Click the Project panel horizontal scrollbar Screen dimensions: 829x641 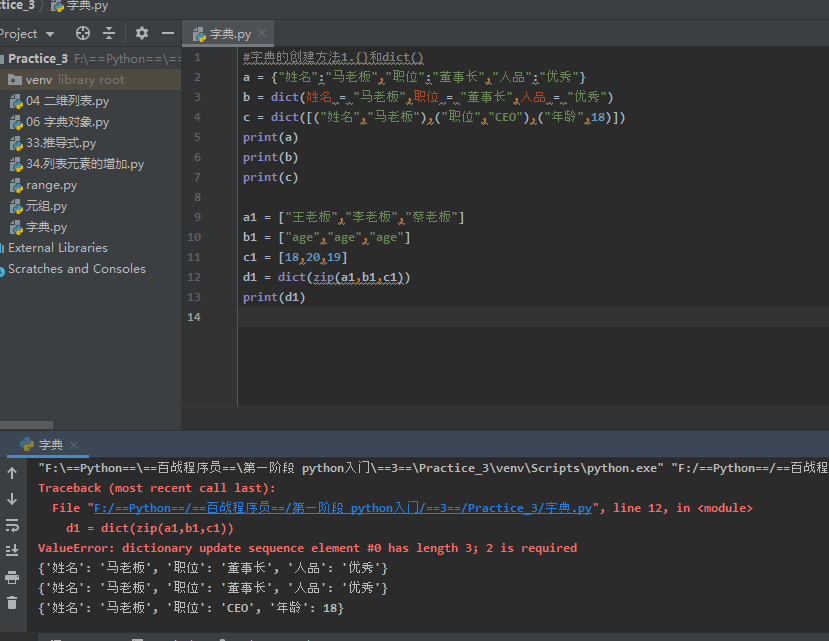[26, 425]
